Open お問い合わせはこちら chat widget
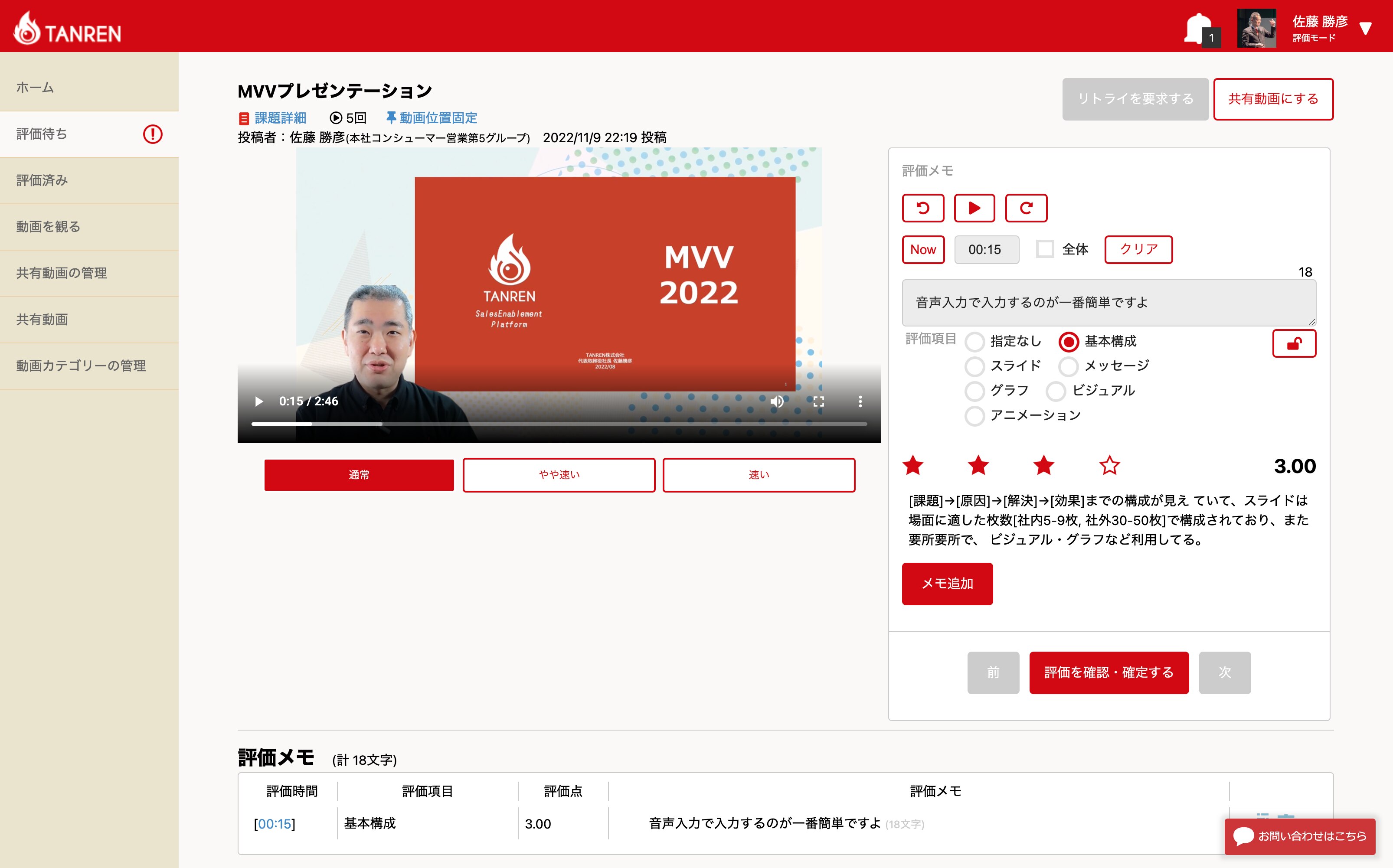This screenshot has height=868, width=1393. tap(1300, 836)
